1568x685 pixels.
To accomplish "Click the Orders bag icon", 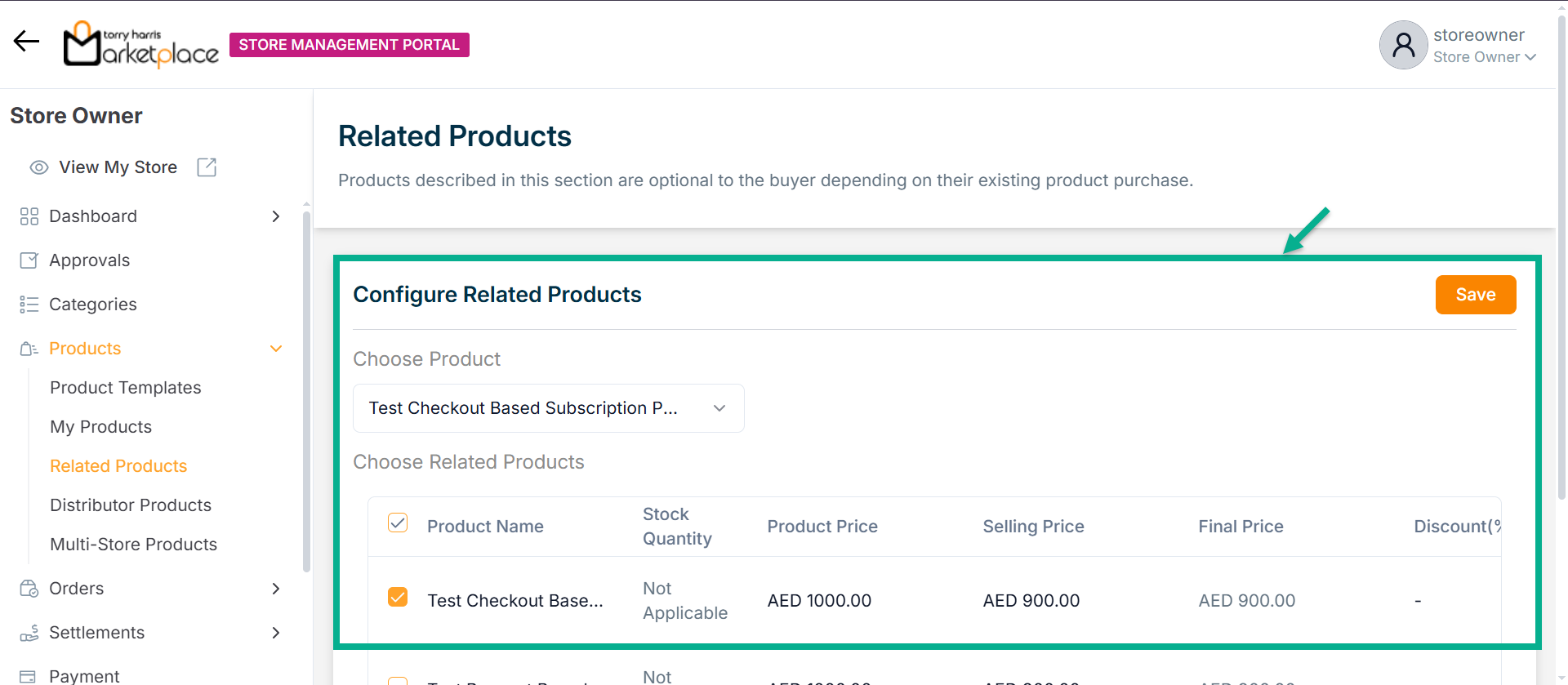I will tap(29, 589).
